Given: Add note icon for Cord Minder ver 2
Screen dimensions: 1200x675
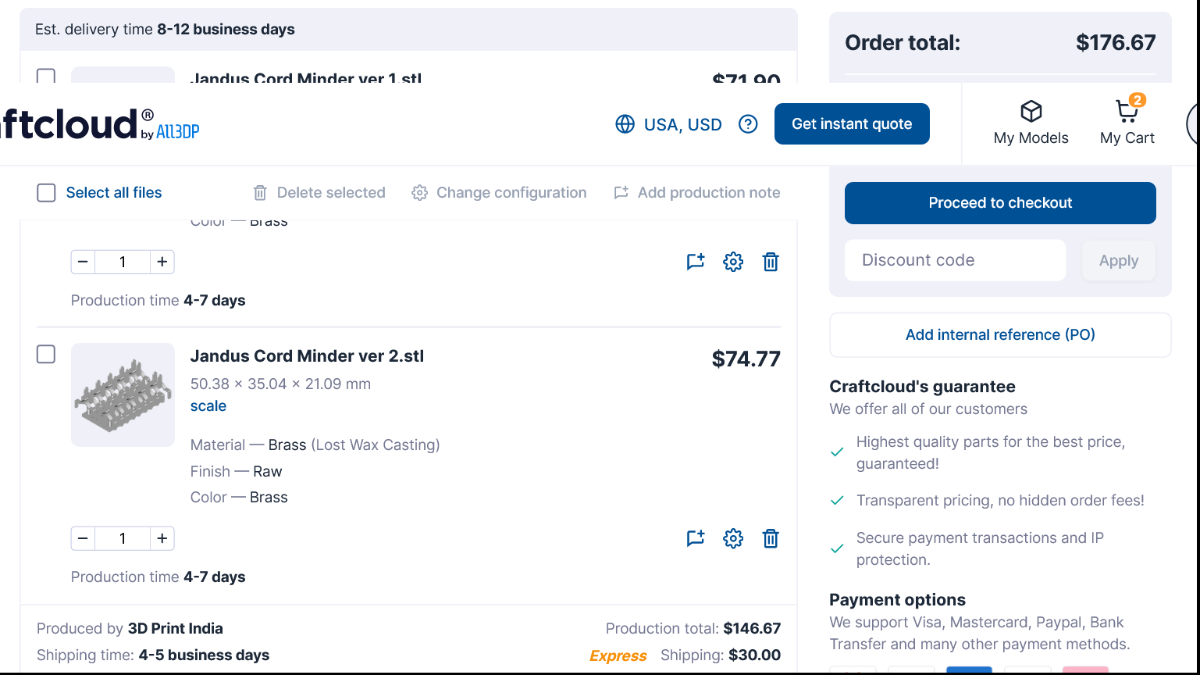Looking at the screenshot, I should (x=695, y=538).
